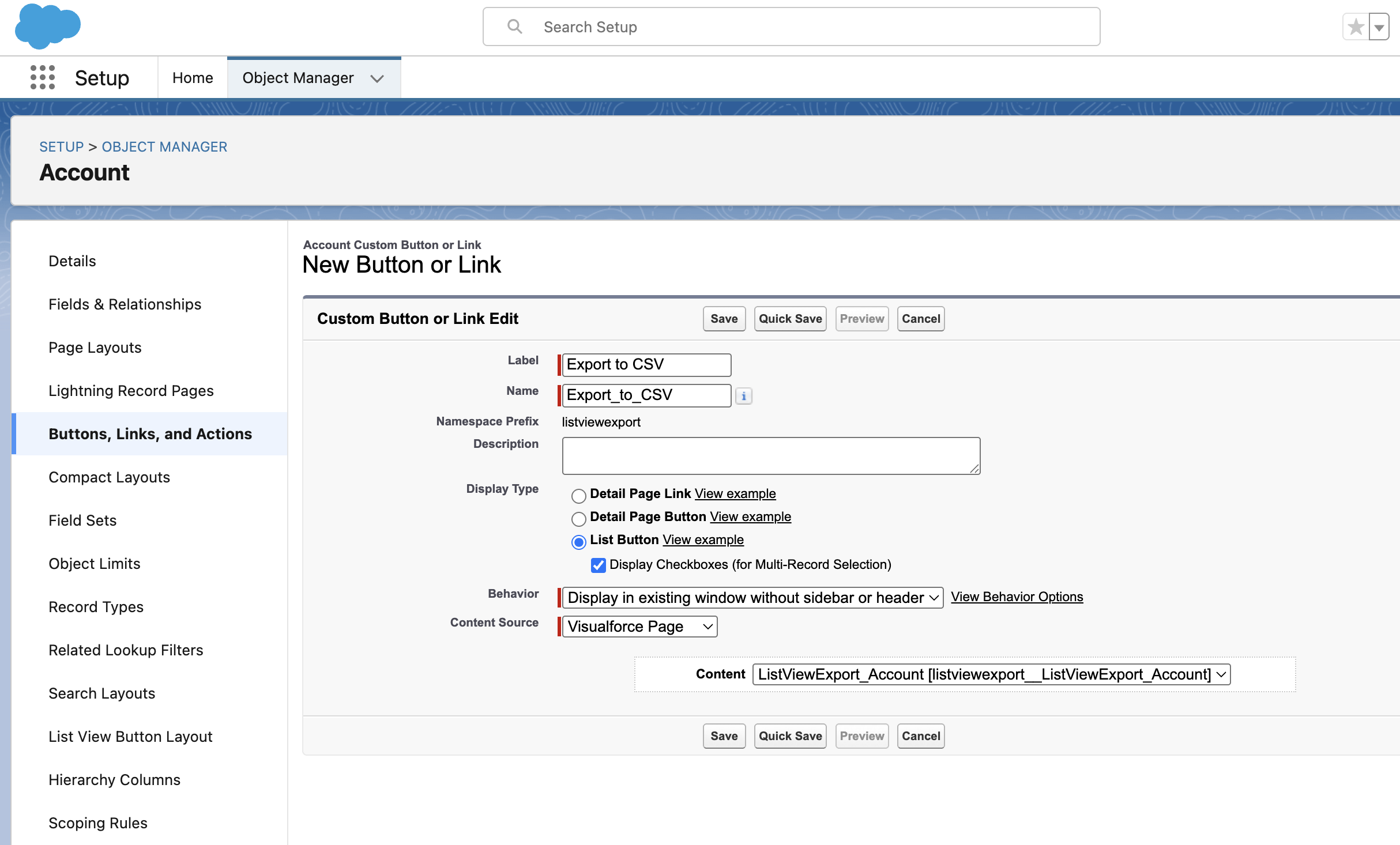Toggle Display Checkboxes for Multi-Record Selection
This screenshot has height=845, width=1400.
[599, 565]
